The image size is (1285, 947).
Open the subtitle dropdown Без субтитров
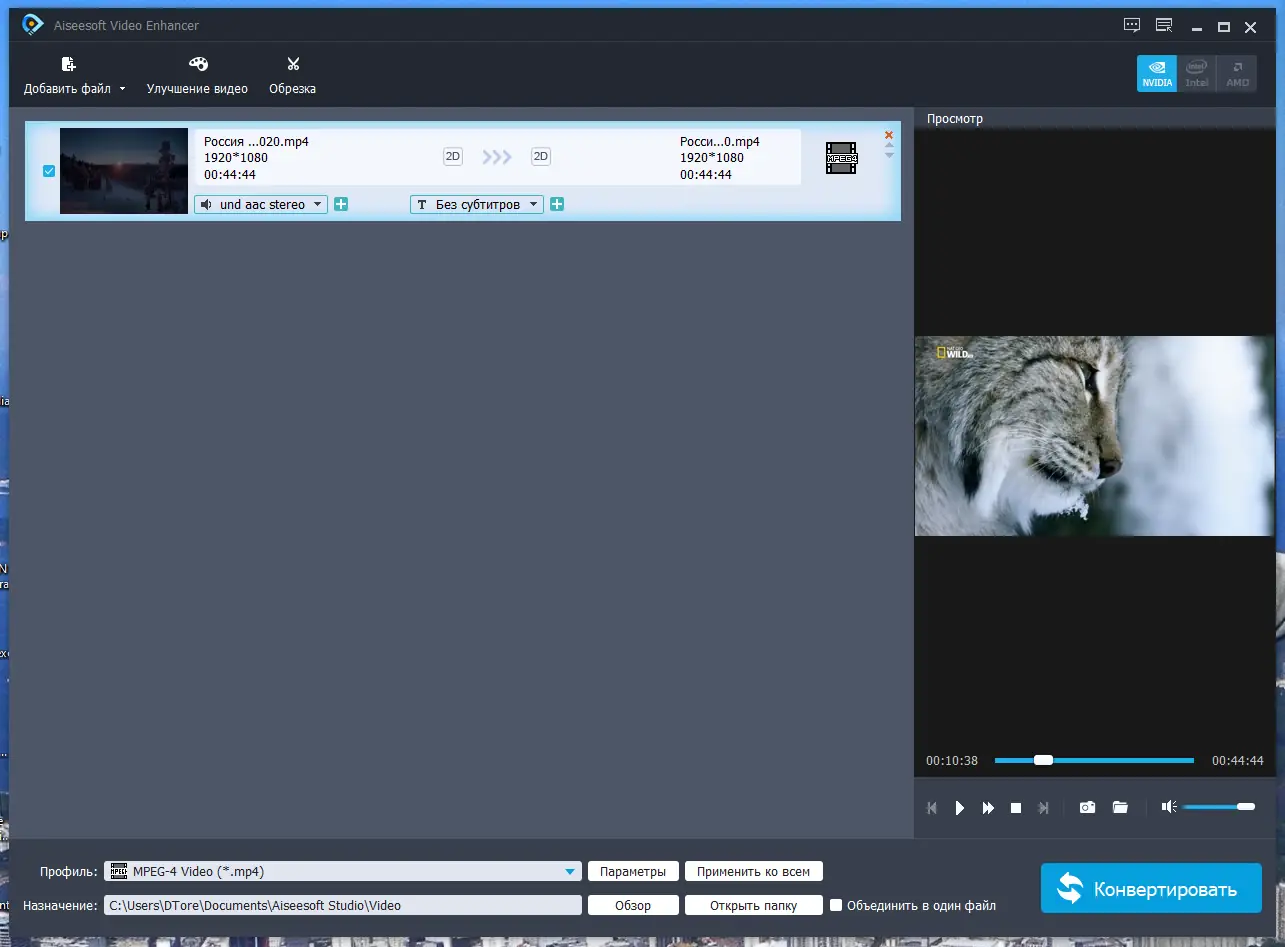click(x=477, y=204)
